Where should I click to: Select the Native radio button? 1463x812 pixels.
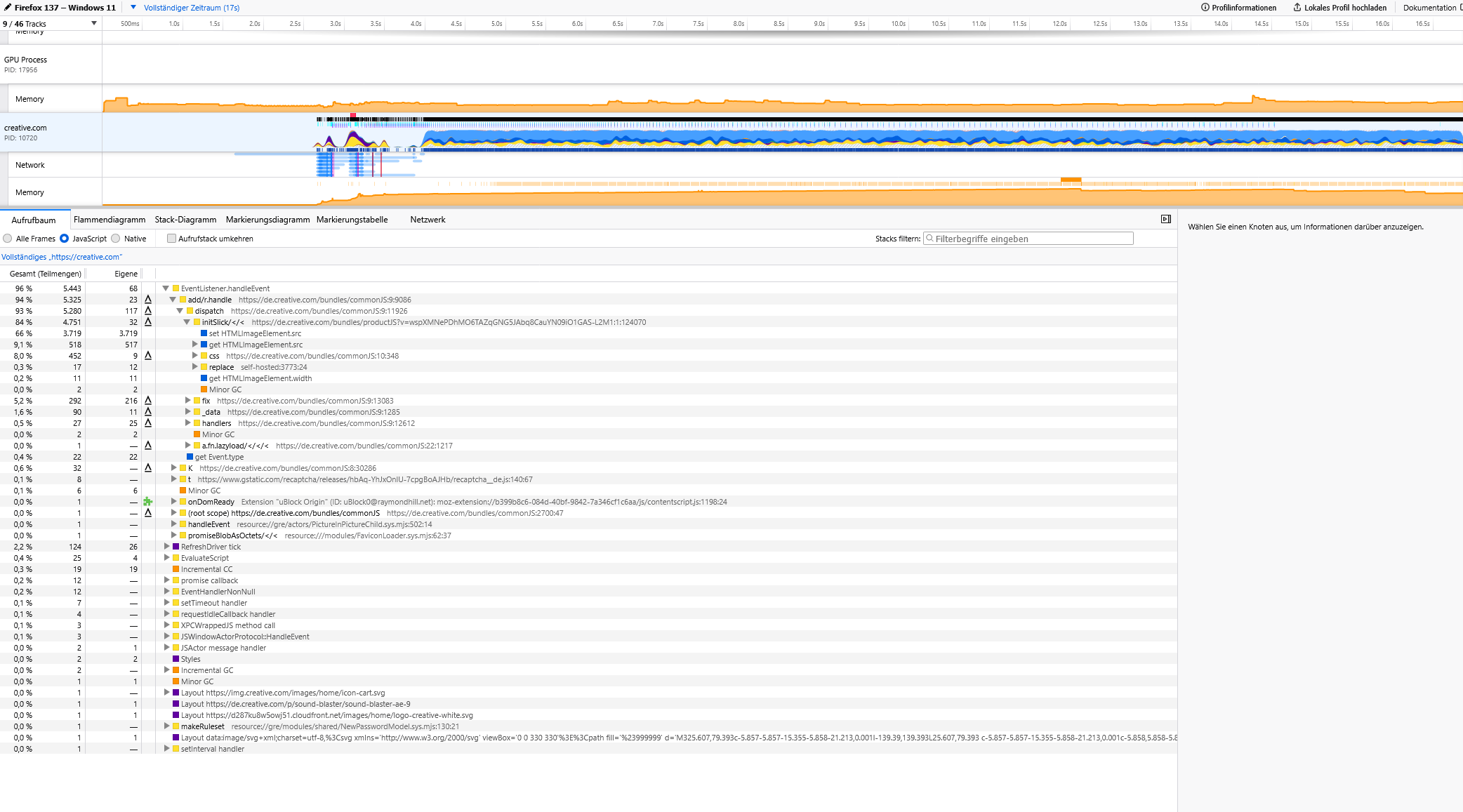point(116,239)
